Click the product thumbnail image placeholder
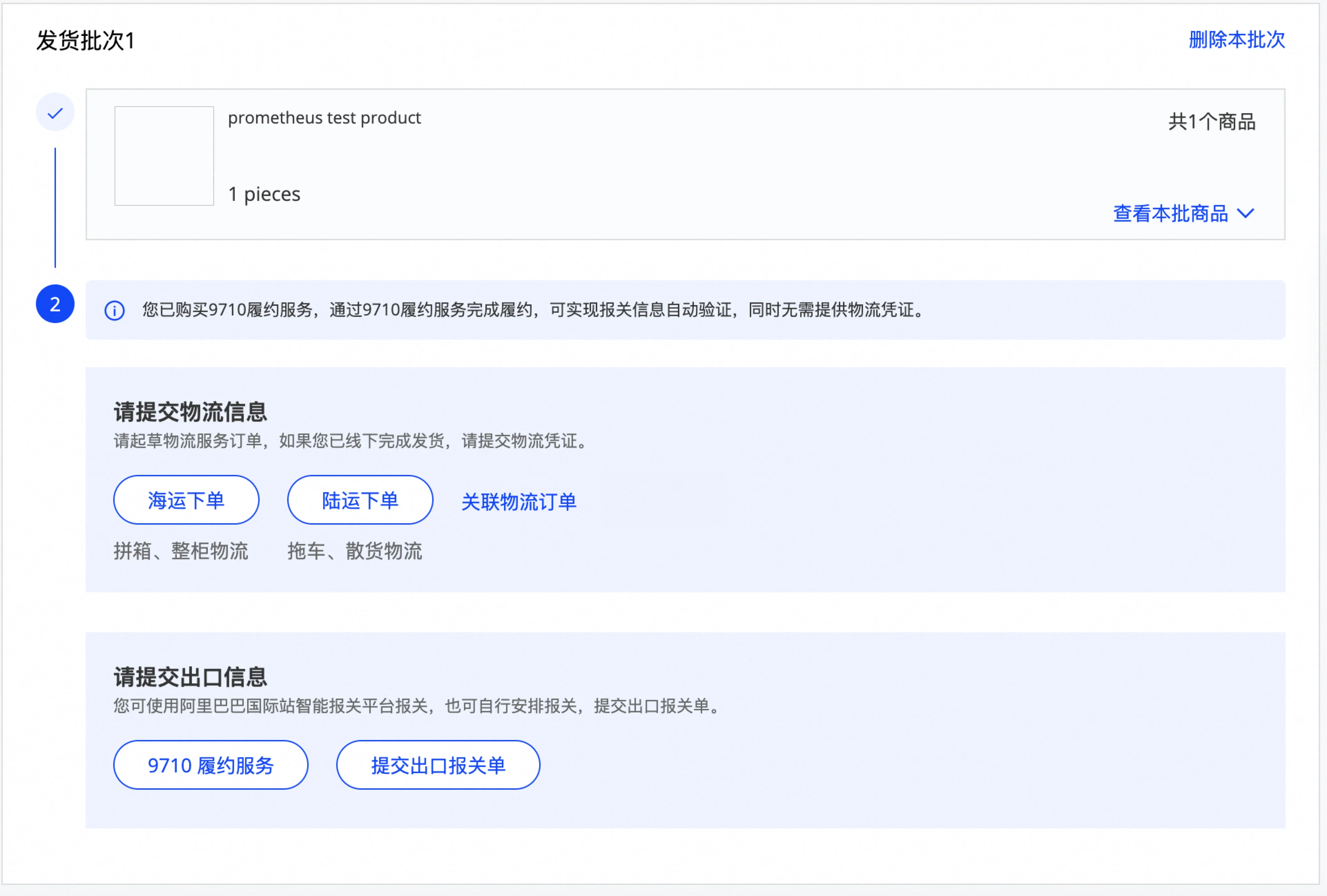1327x896 pixels. pos(164,156)
